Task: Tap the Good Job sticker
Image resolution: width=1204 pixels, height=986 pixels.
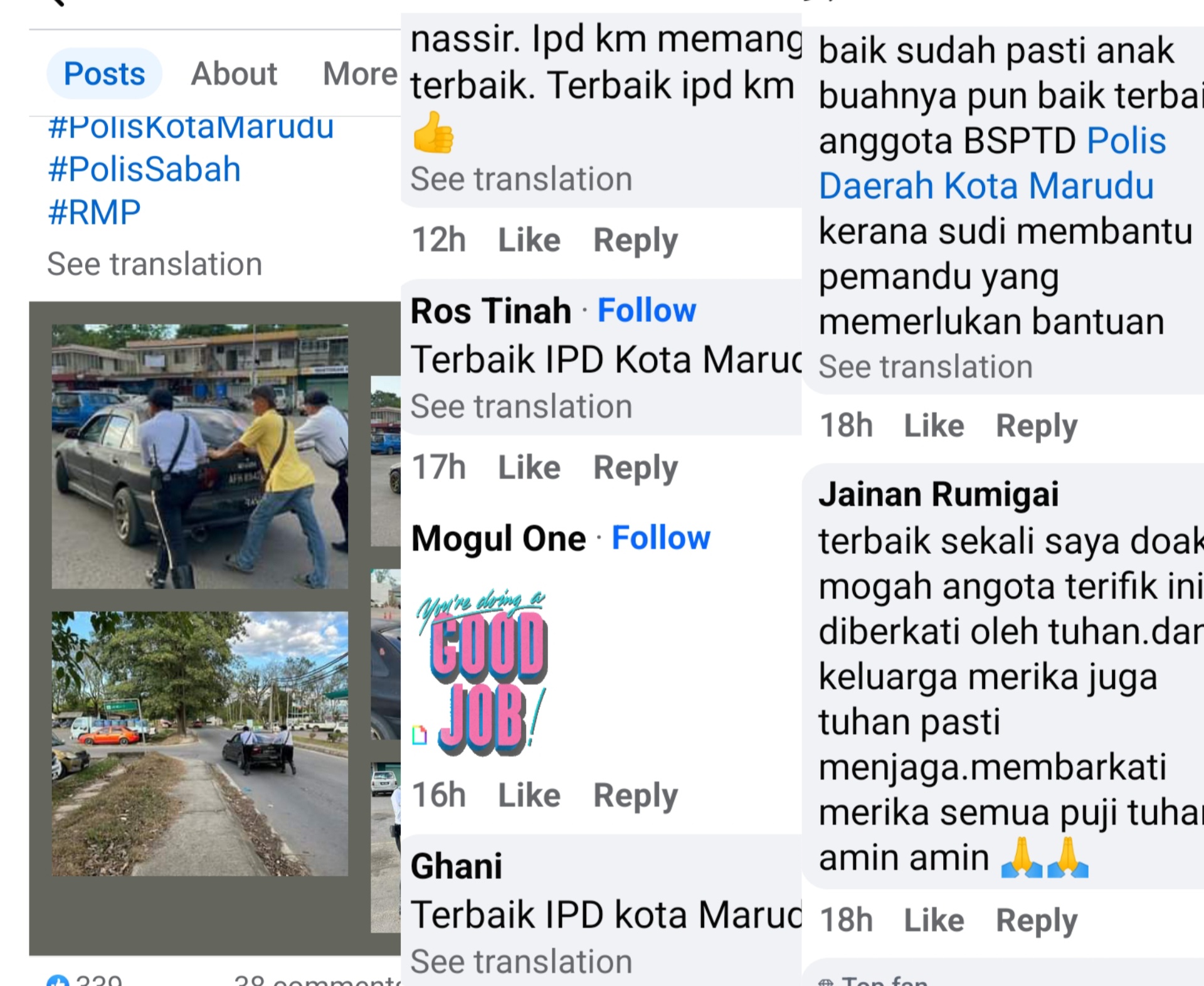Action: tap(482, 672)
